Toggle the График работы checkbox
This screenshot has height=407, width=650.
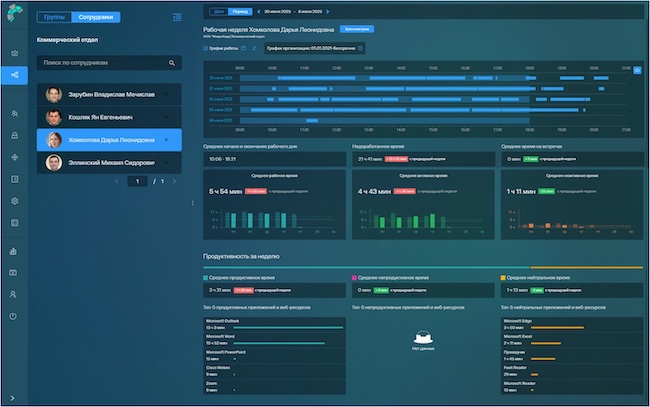(206, 48)
